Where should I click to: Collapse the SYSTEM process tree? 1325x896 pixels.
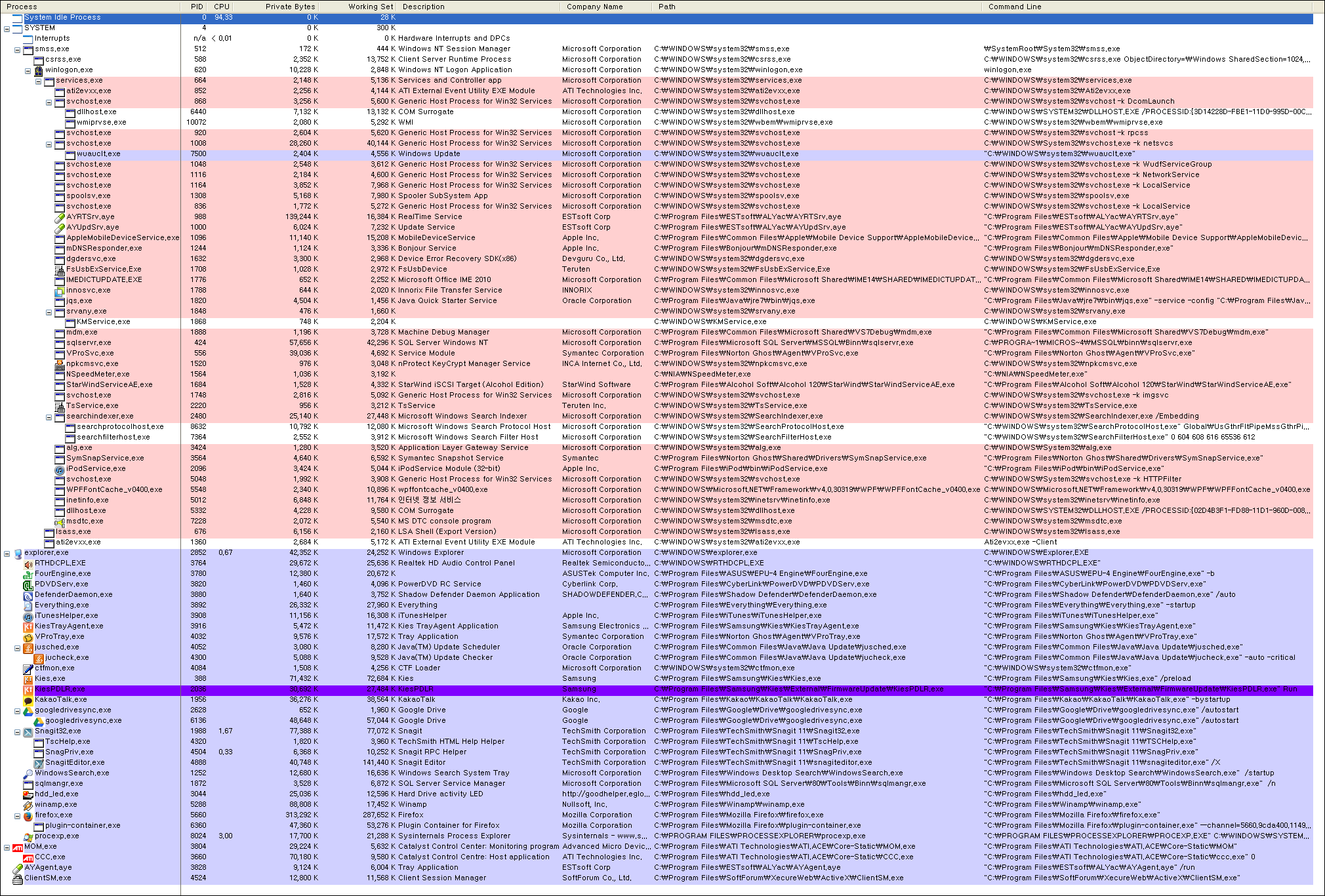(7, 28)
